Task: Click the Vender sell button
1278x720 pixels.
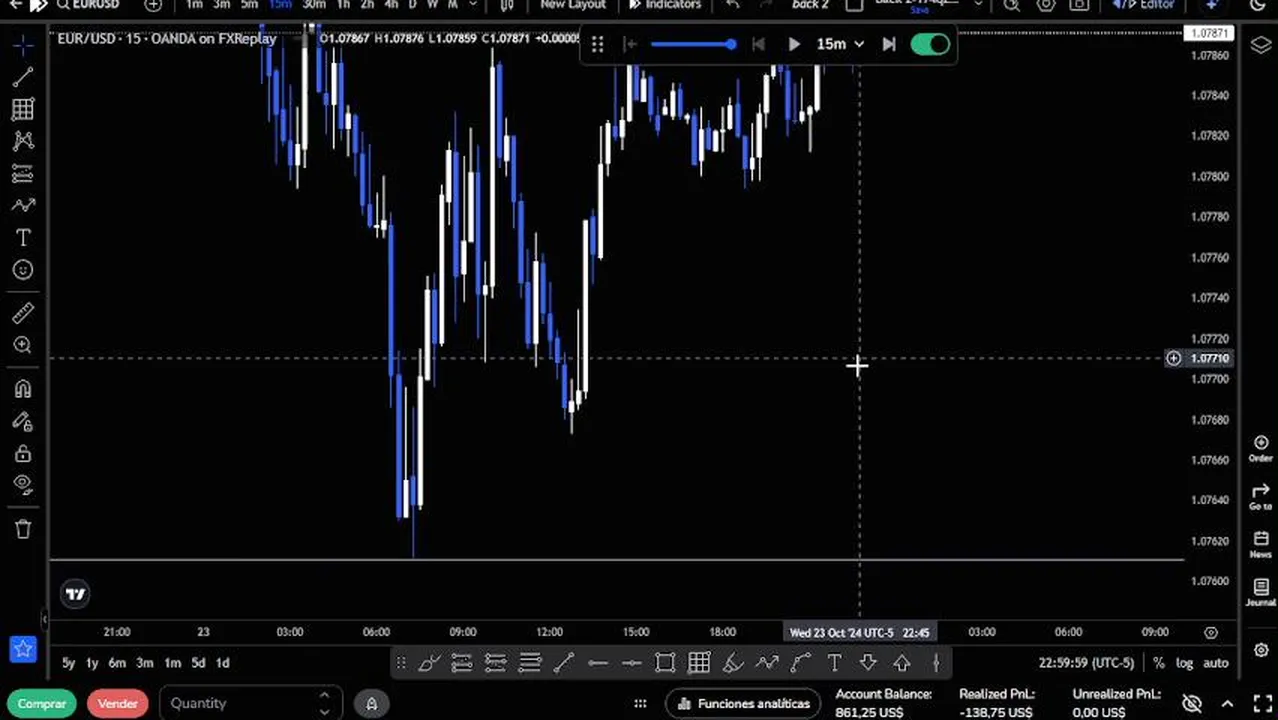Action: (x=117, y=703)
